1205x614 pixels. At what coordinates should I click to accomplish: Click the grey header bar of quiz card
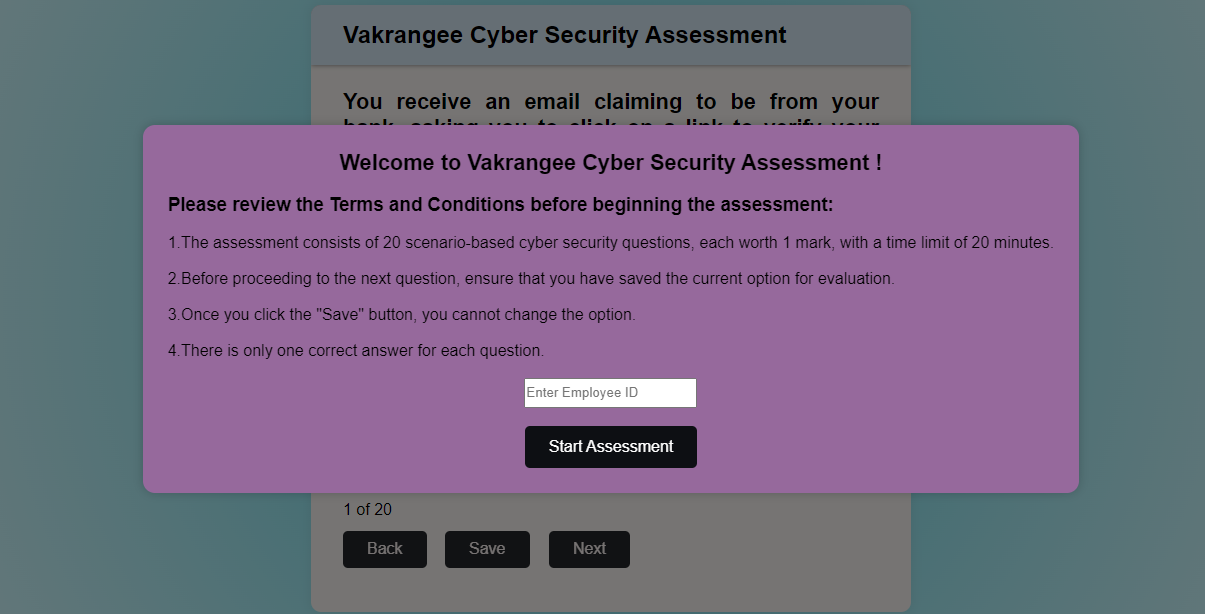[611, 35]
